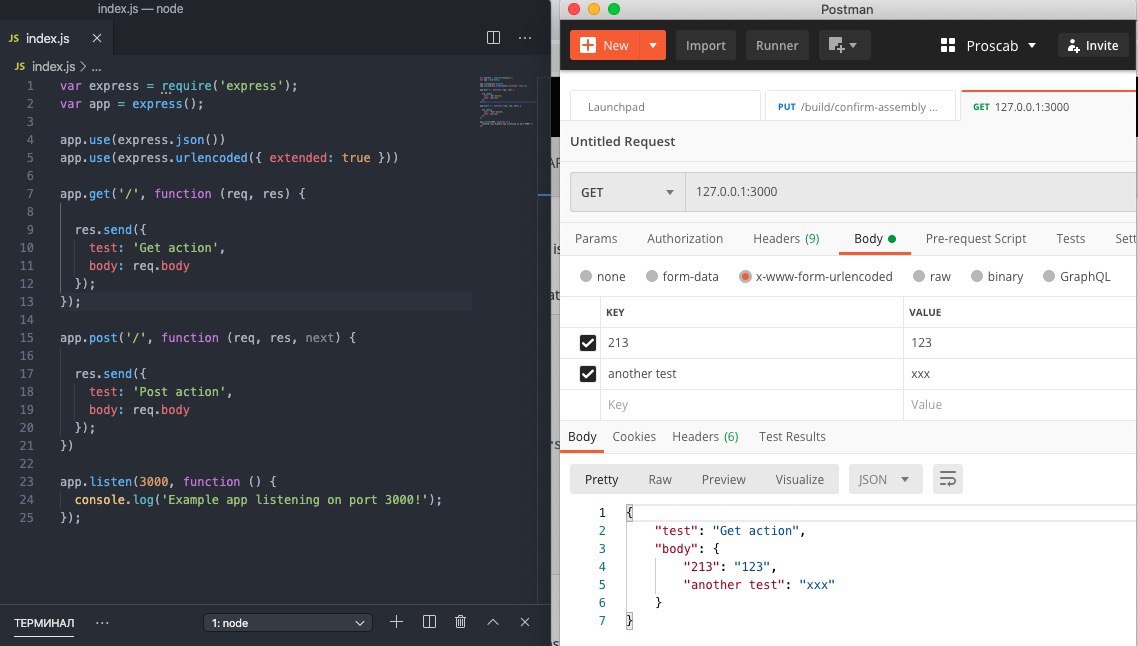Open the Authorization request tab
The image size is (1138, 646).
pos(684,239)
